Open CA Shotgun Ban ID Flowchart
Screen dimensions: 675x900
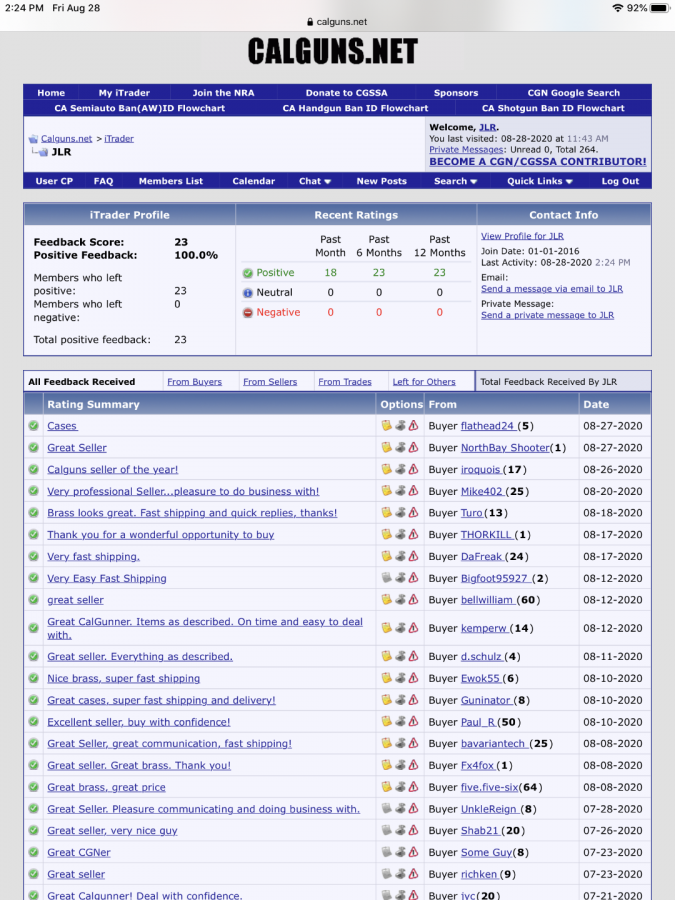(x=553, y=108)
